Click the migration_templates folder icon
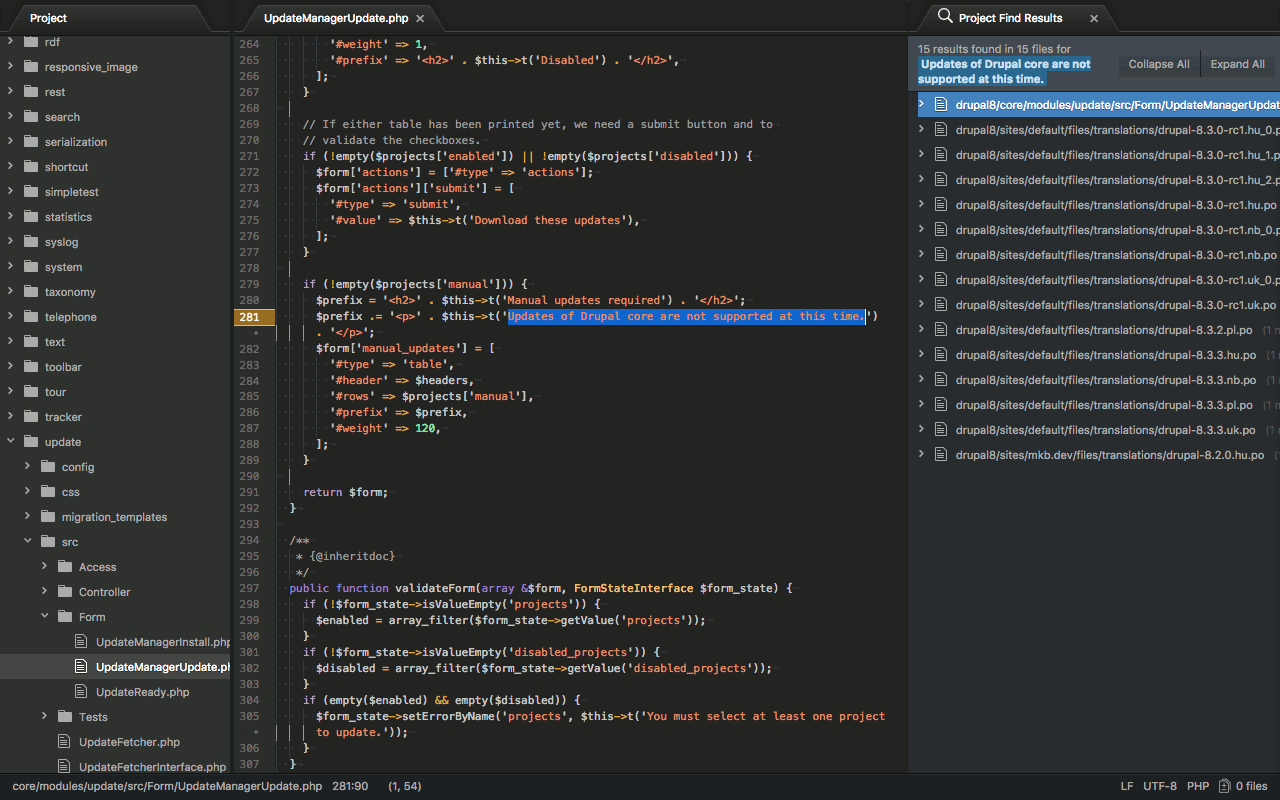The image size is (1280, 800). [x=48, y=516]
